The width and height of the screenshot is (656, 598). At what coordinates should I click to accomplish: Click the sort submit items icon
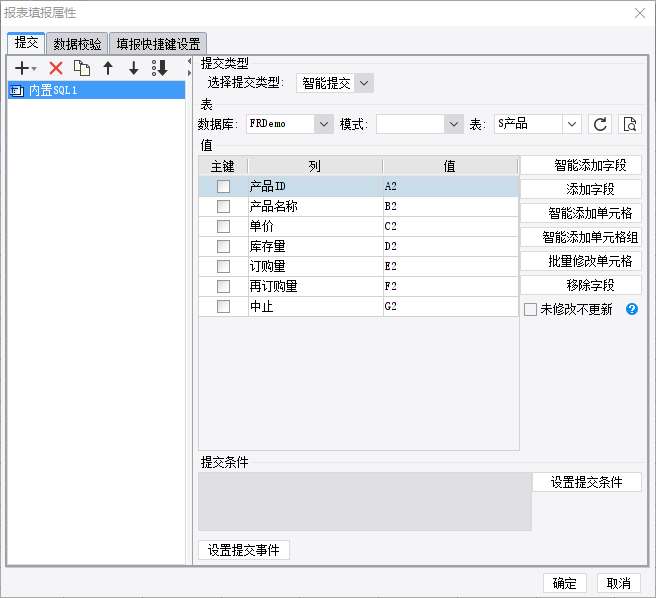[160, 68]
